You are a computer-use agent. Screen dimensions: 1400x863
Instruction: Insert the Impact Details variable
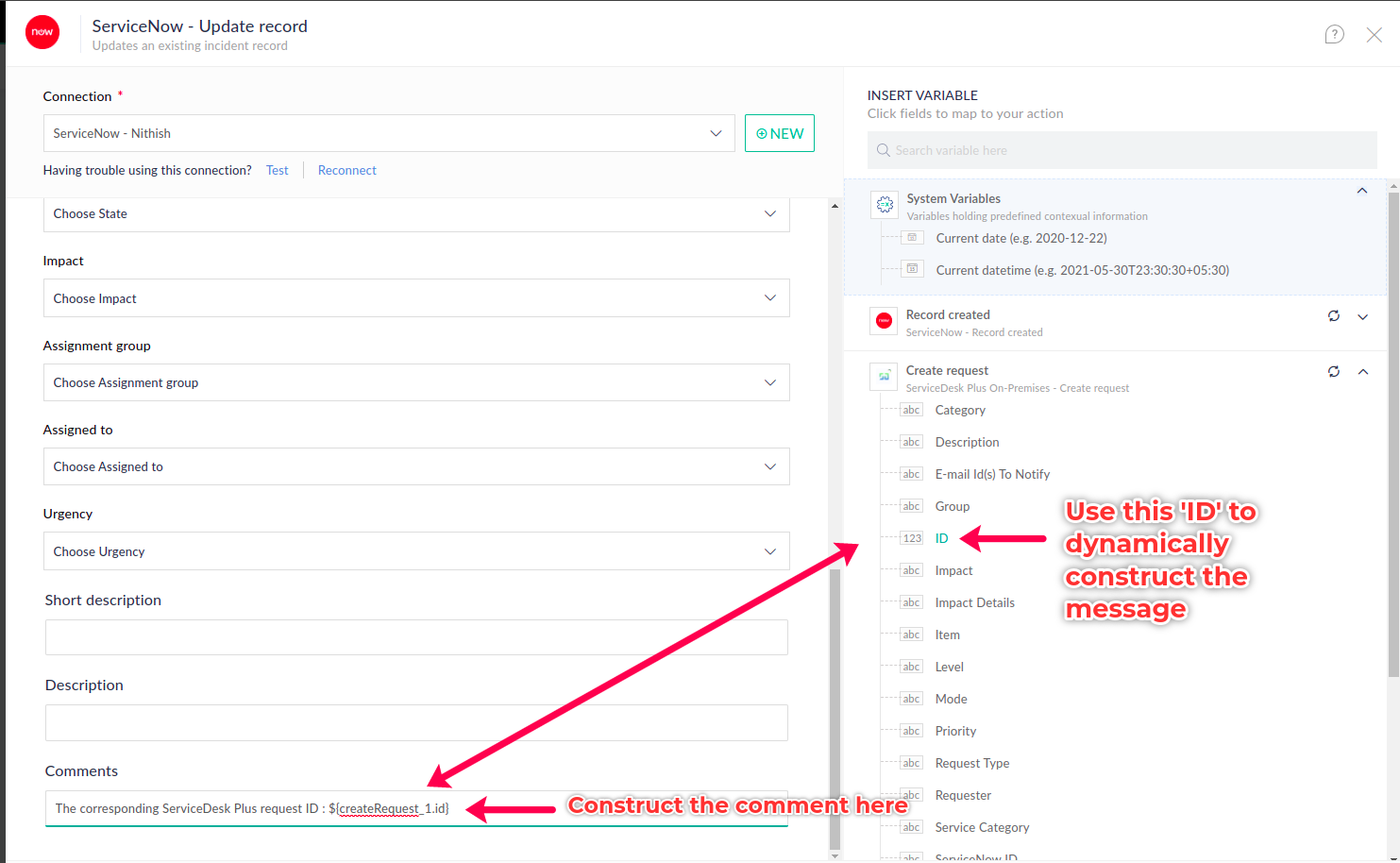point(975,602)
